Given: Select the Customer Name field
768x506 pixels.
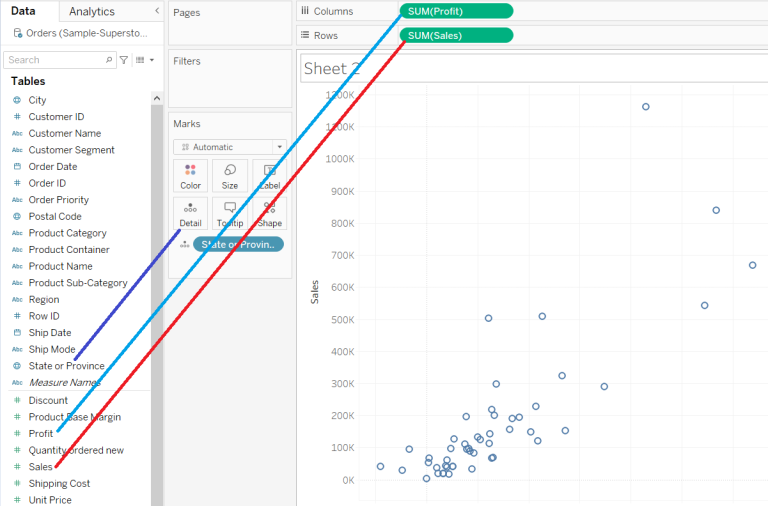Looking at the screenshot, I should tap(65, 133).
